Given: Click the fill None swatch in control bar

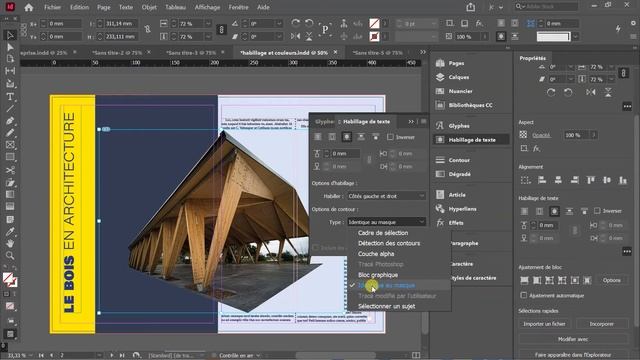Looking at the screenshot, I should [374, 24].
